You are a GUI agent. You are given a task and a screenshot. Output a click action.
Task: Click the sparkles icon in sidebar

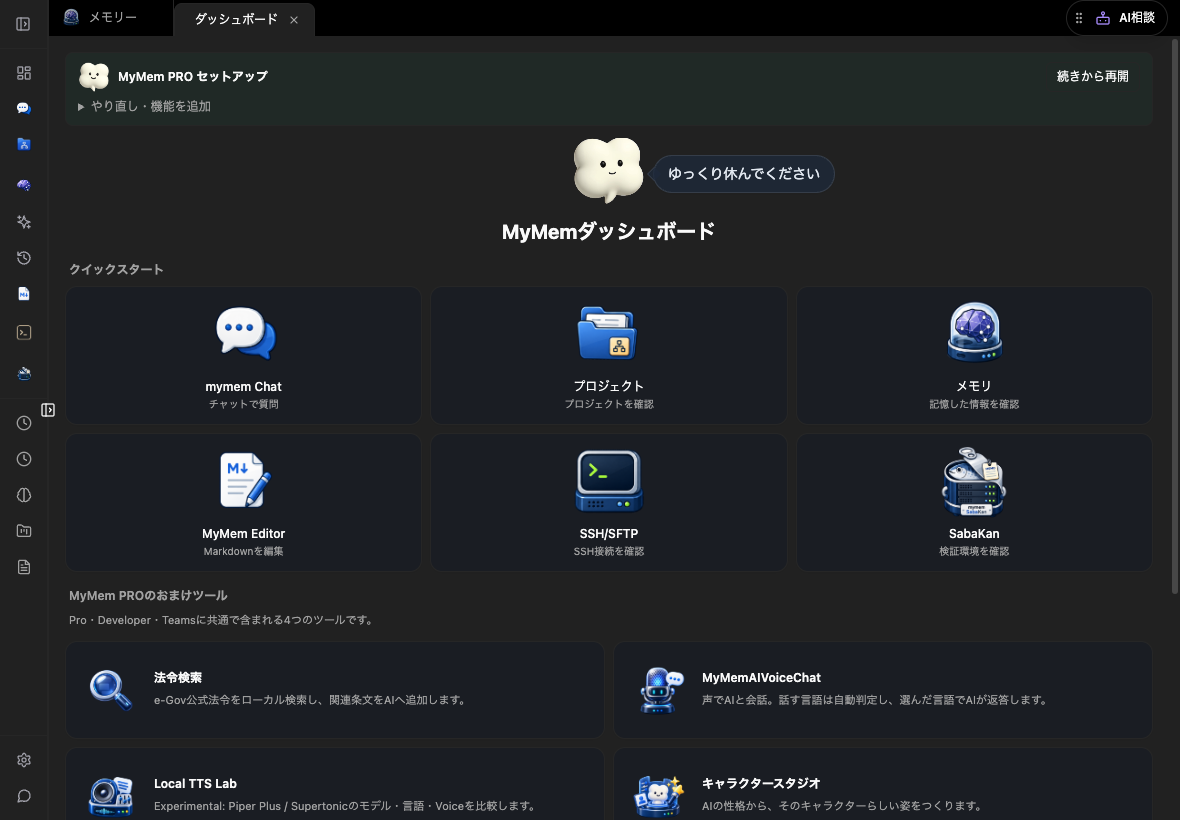tap(24, 222)
